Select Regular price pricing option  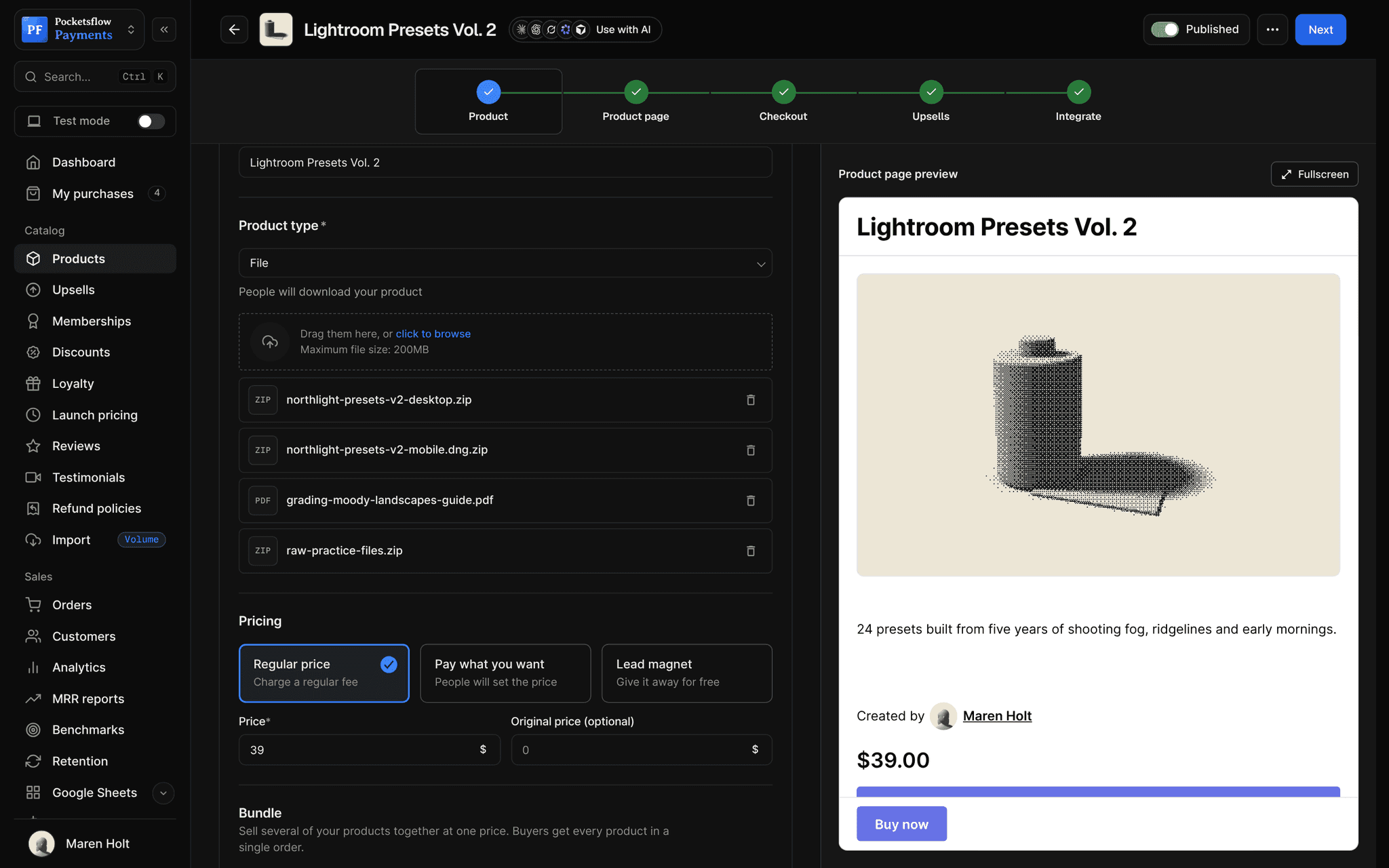[x=324, y=673]
